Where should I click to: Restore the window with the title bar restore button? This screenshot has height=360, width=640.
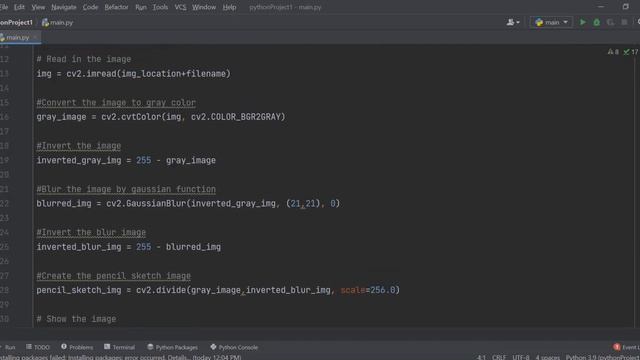tap(626, 7)
